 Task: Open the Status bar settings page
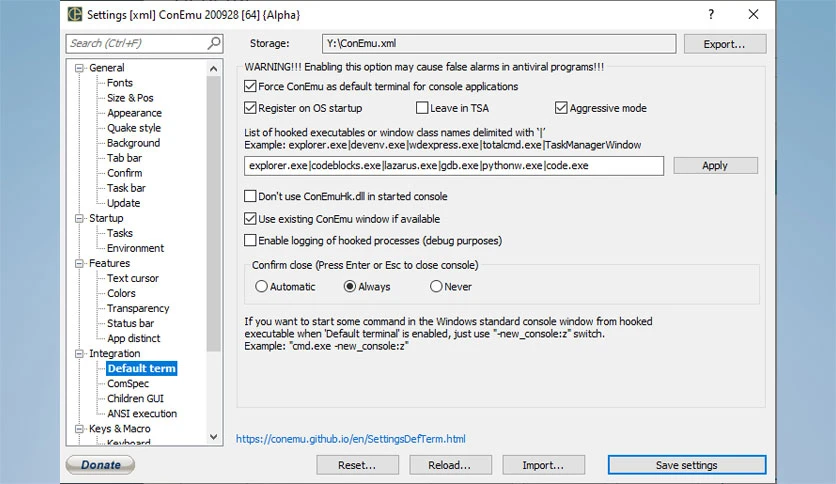coord(130,323)
